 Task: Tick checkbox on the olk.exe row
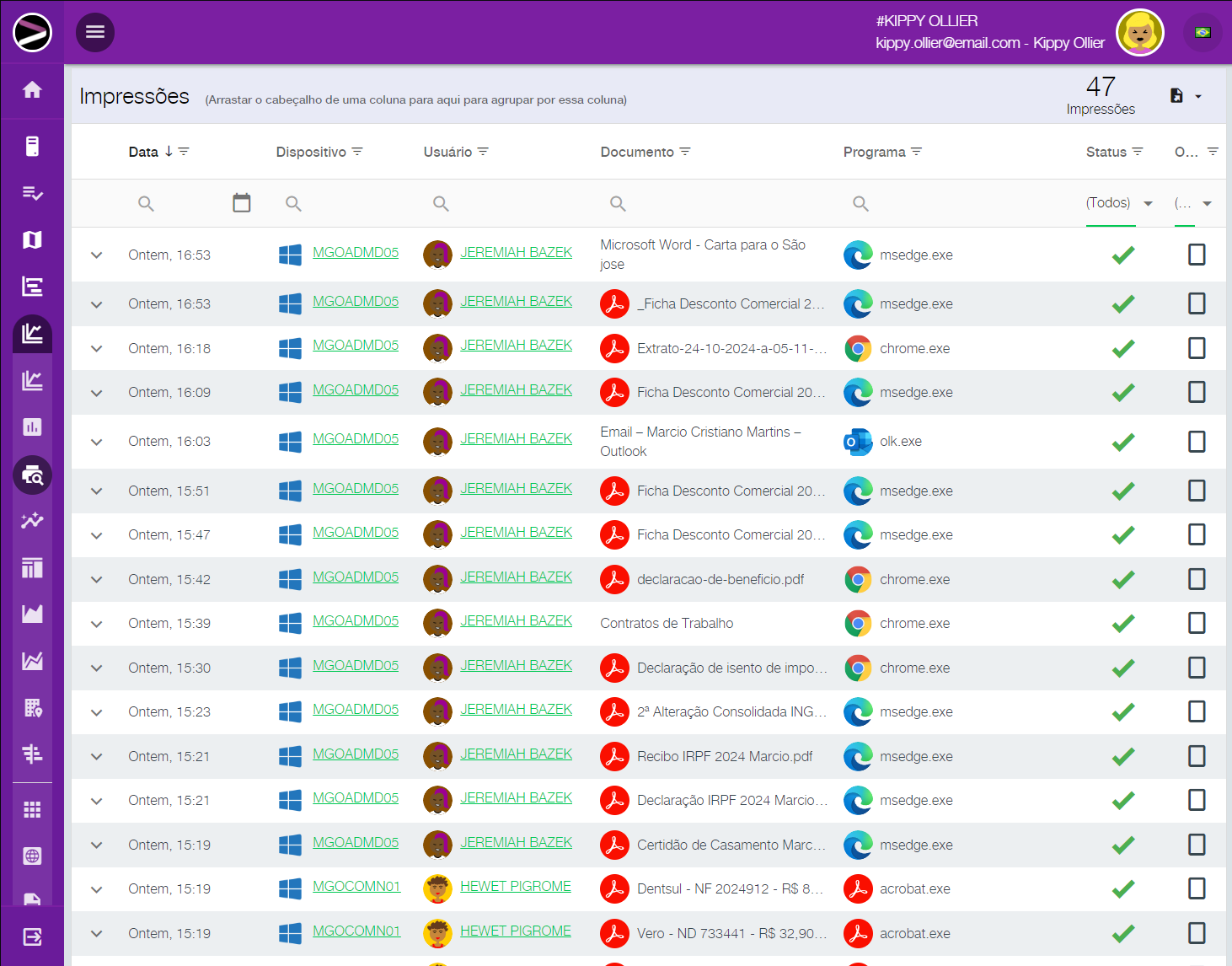[x=1197, y=442]
